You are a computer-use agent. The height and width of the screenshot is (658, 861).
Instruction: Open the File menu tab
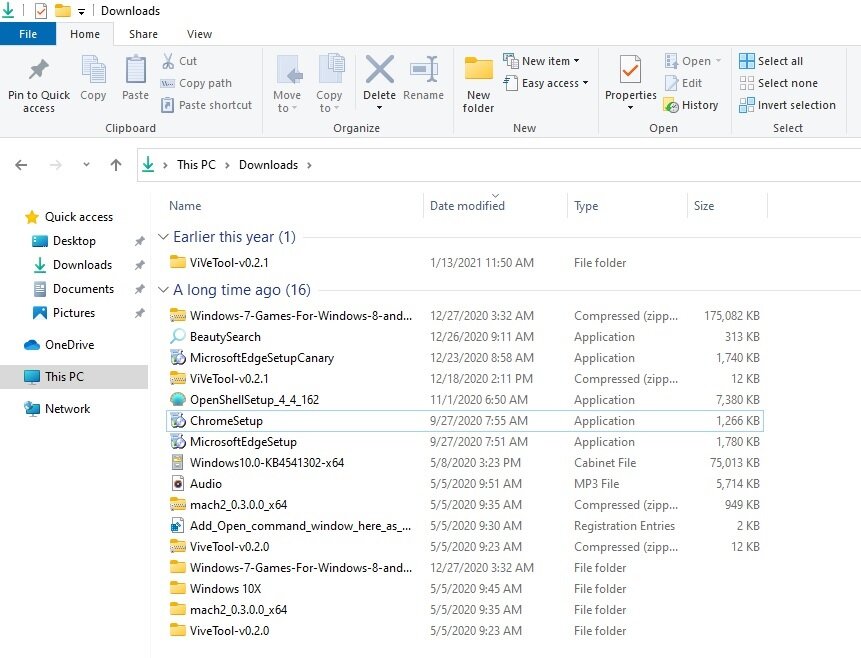[x=27, y=34]
